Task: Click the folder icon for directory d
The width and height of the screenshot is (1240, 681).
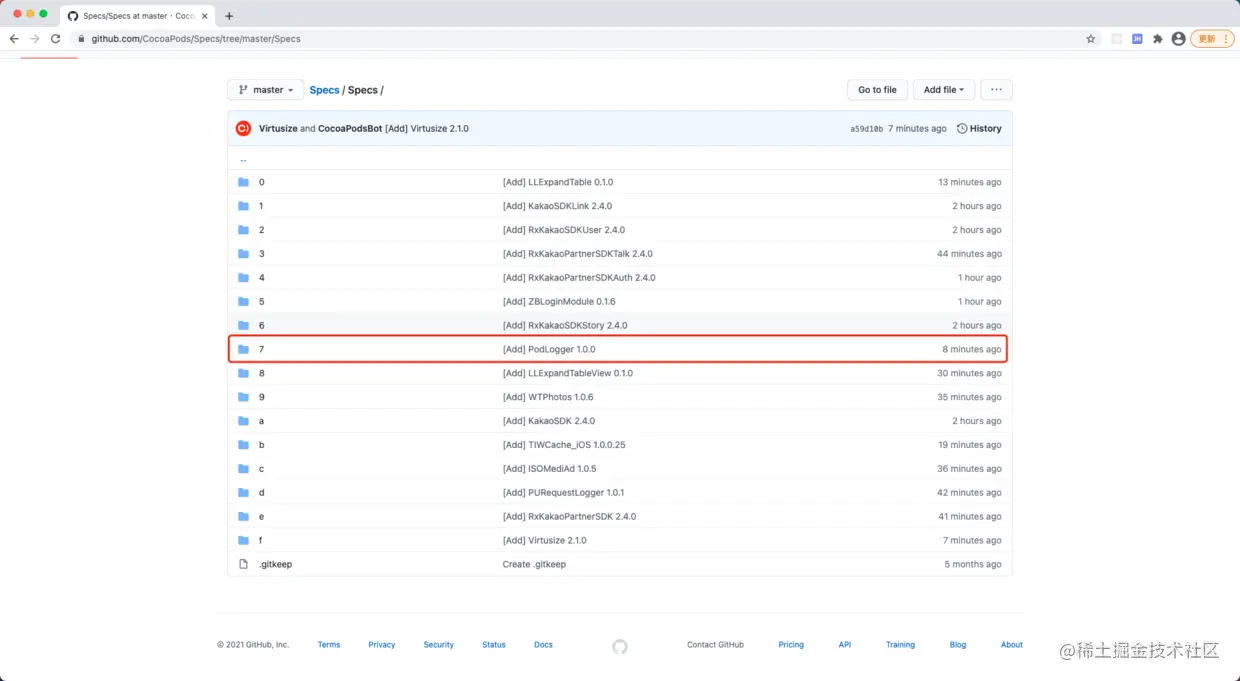Action: pos(243,493)
